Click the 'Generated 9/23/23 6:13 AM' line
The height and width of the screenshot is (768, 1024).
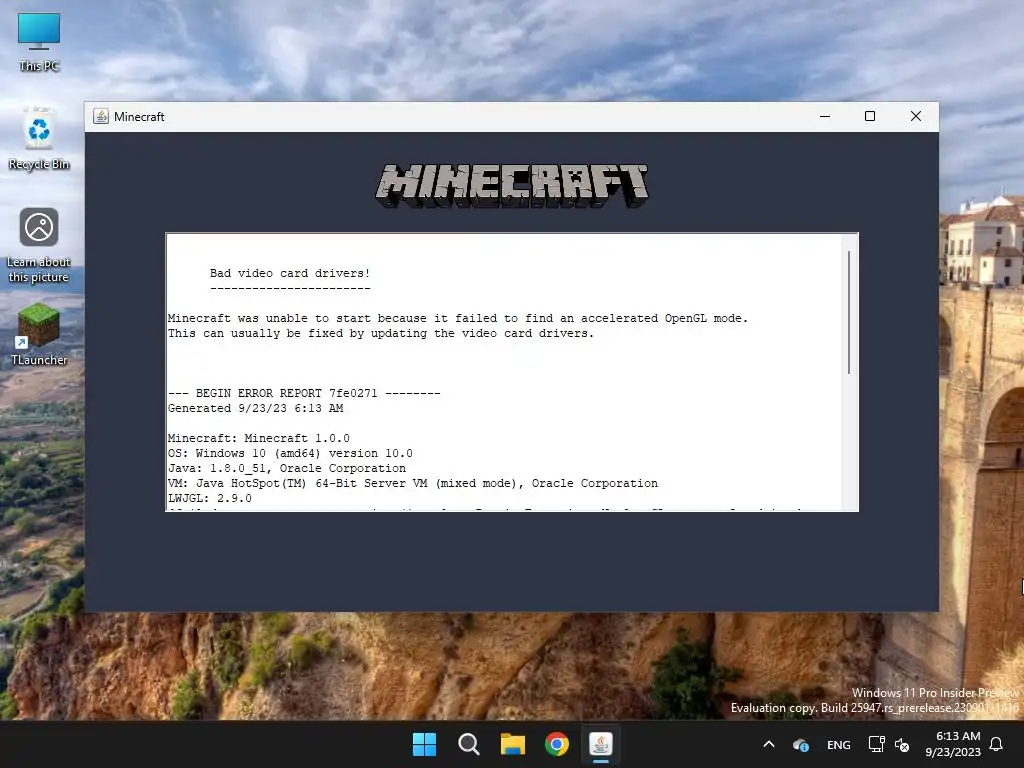(x=255, y=408)
